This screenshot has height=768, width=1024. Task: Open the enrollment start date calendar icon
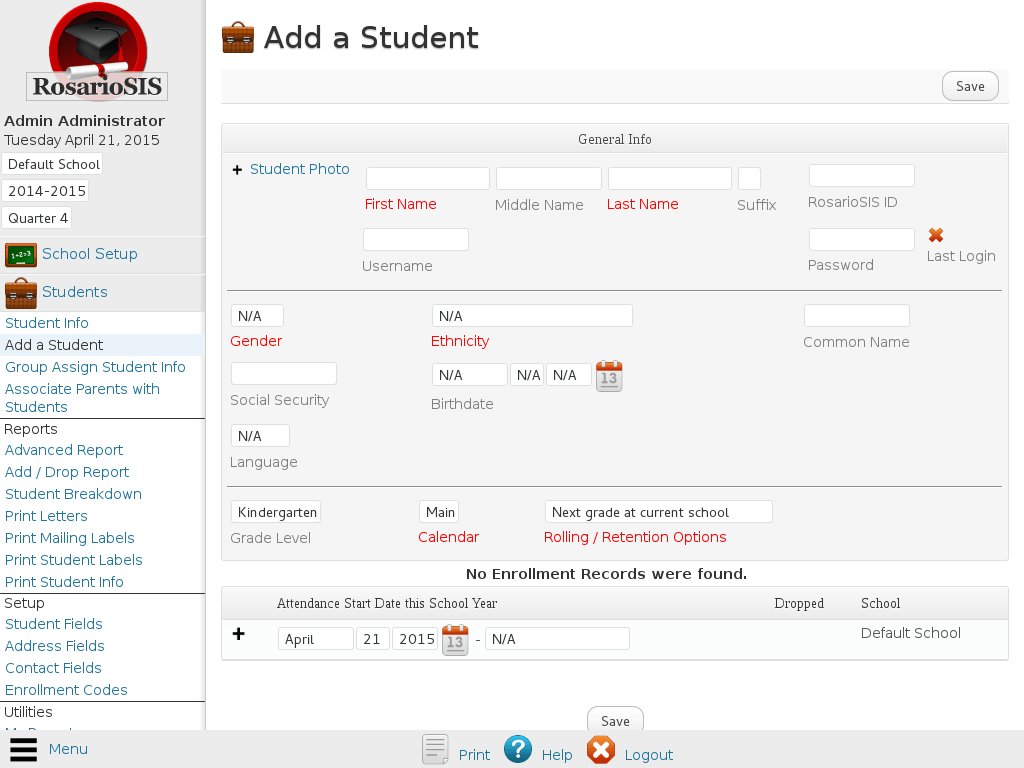click(x=455, y=640)
